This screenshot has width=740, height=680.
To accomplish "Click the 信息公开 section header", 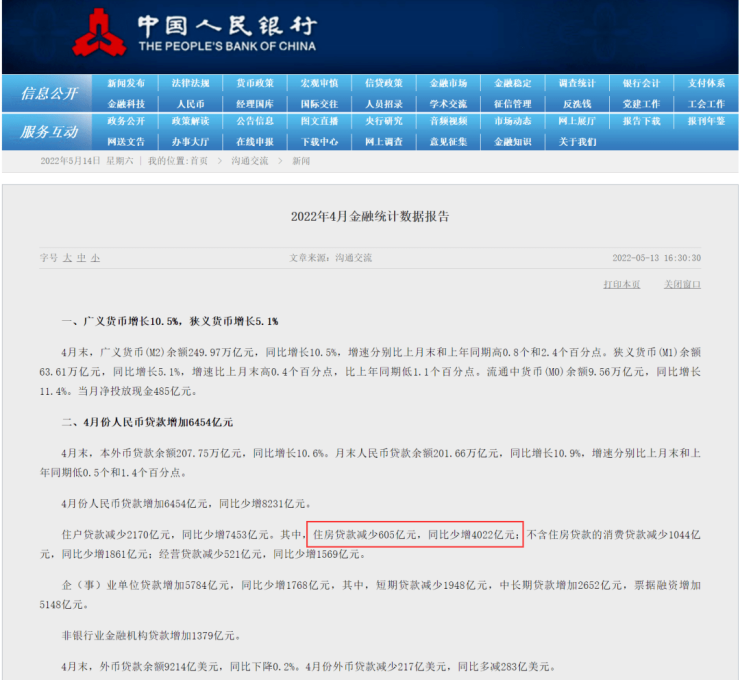I will (49, 93).
